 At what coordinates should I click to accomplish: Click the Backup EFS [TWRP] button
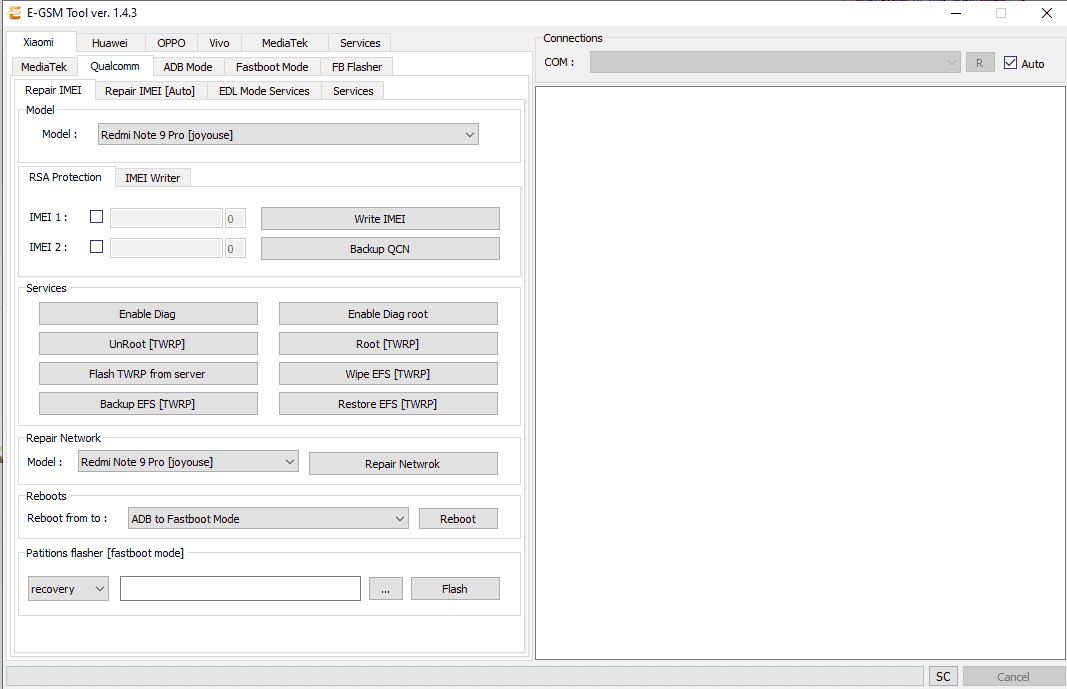click(x=148, y=403)
